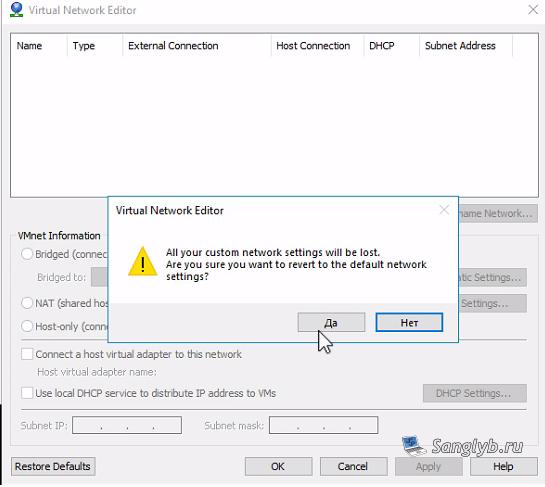Image resolution: width=545 pixels, height=487 pixels.
Task: Click the Virtual Network Editor globe icon
Action: pyautogui.click(x=16, y=10)
